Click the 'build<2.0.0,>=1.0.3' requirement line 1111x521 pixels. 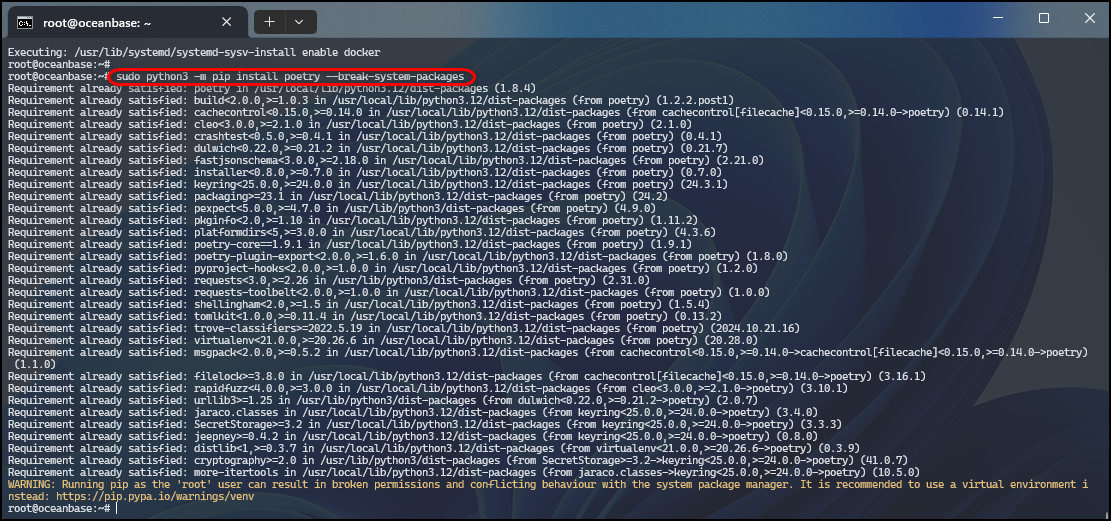[371, 100]
